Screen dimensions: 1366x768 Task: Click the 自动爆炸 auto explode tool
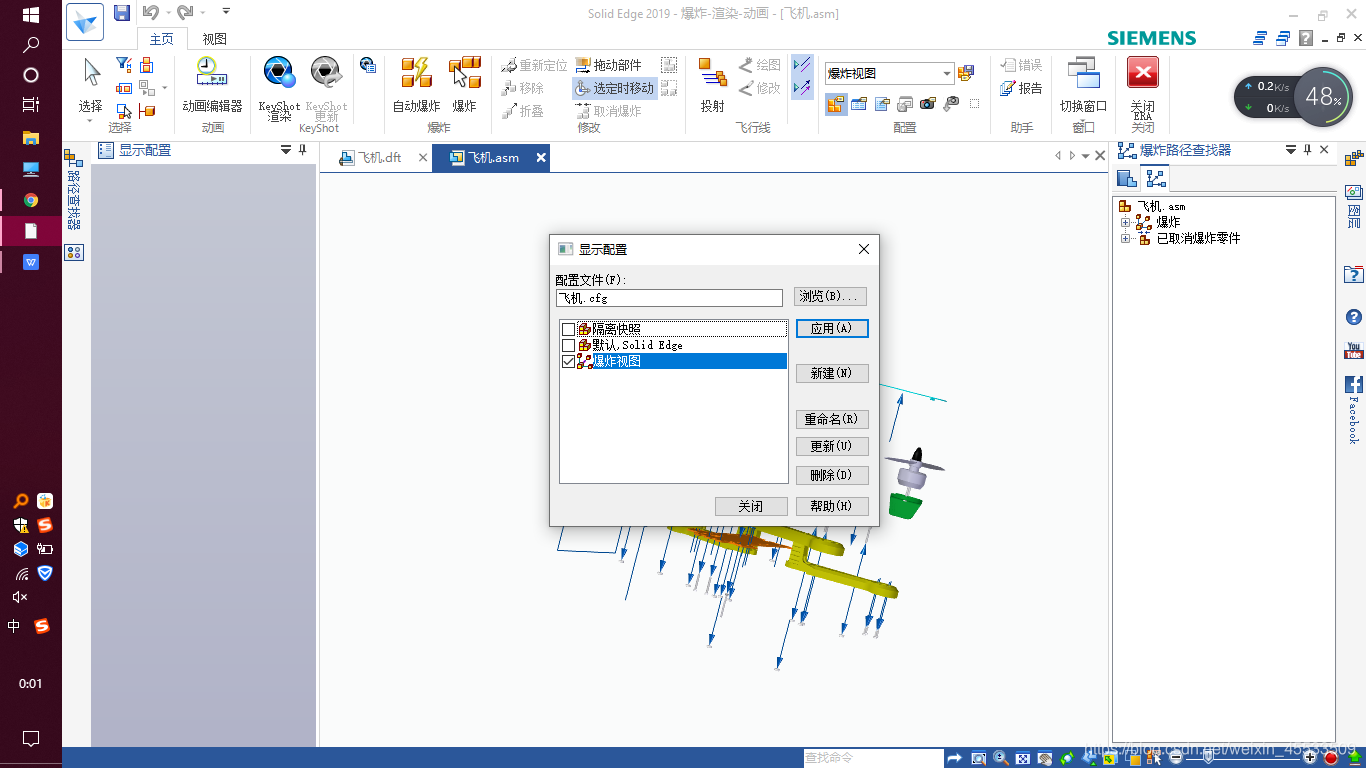click(x=416, y=84)
